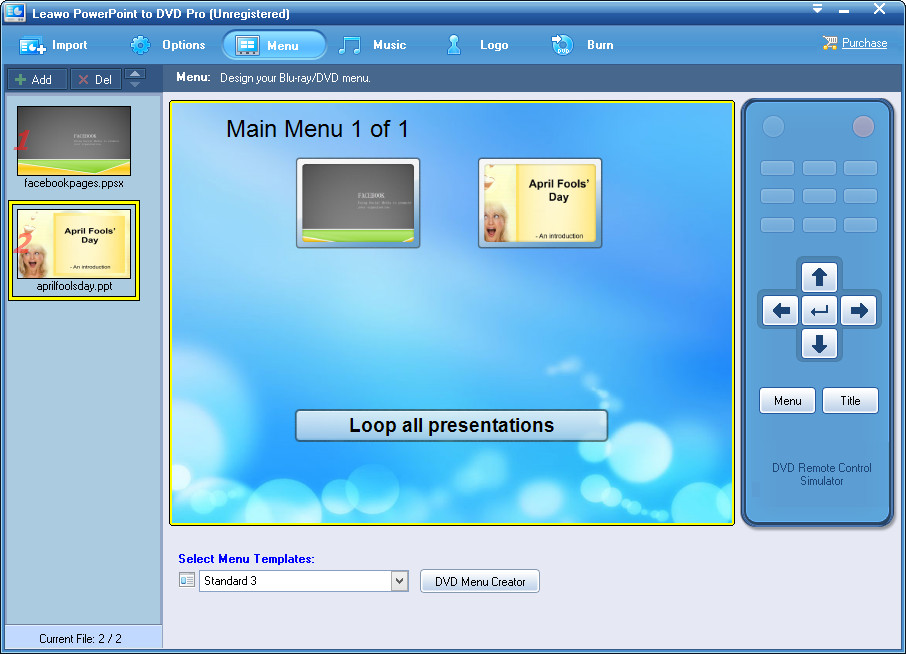The image size is (906, 654).
Task: Move the selected file up in the list
Action: [135, 73]
